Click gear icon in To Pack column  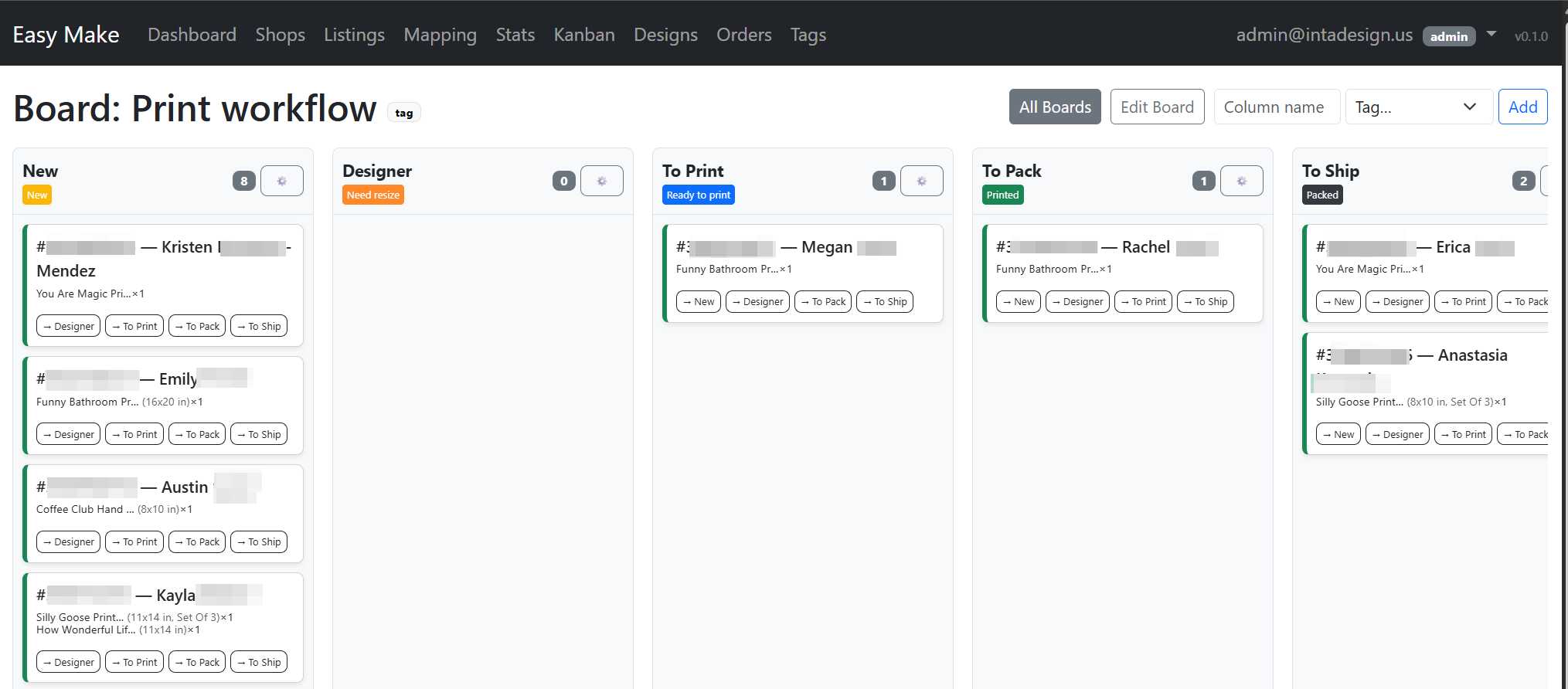pyautogui.click(x=1241, y=181)
